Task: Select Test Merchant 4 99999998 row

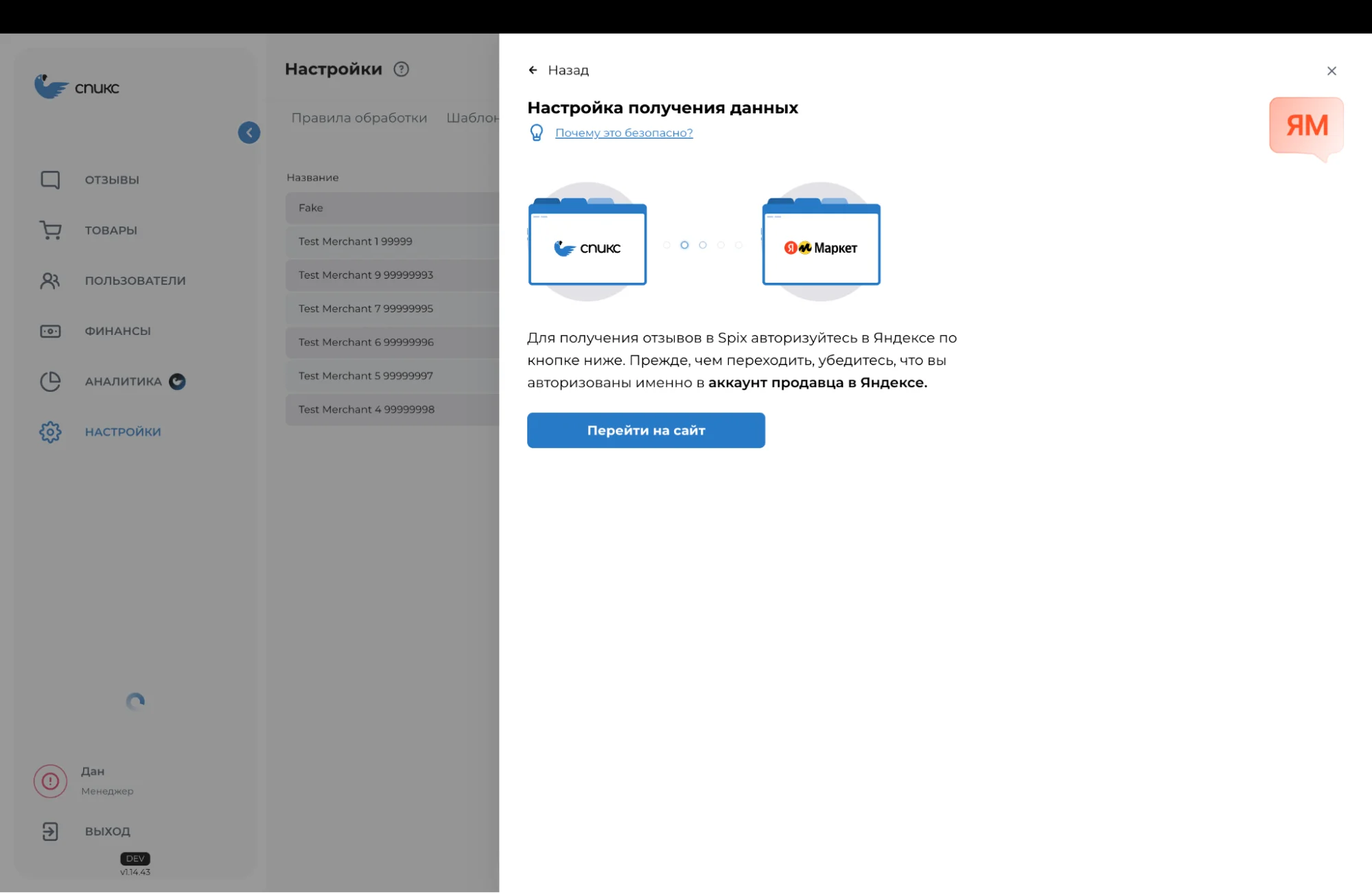Action: click(x=393, y=410)
